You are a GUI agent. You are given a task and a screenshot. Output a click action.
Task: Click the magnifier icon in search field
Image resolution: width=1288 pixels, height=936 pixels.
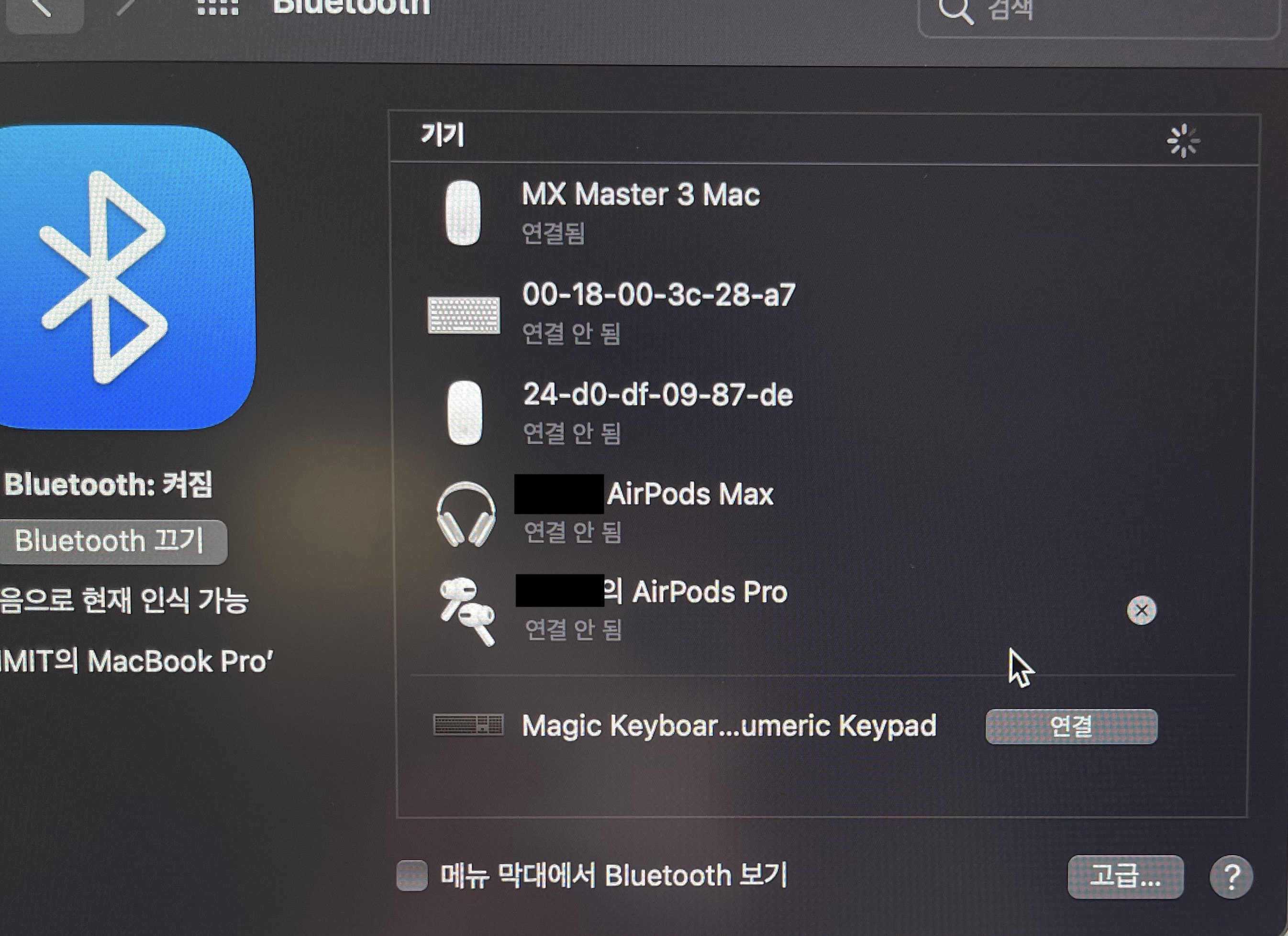tap(956, 10)
